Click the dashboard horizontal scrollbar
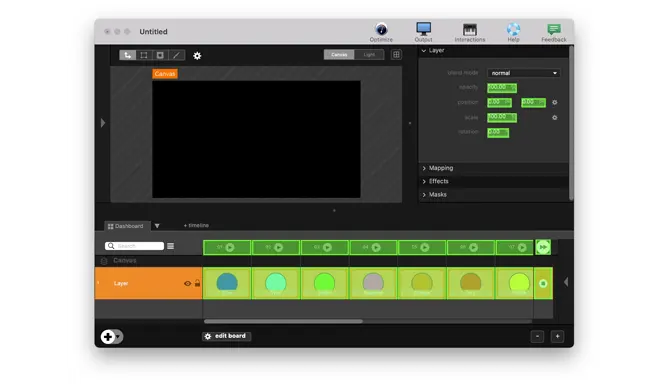668x384 pixels. pos(283,321)
